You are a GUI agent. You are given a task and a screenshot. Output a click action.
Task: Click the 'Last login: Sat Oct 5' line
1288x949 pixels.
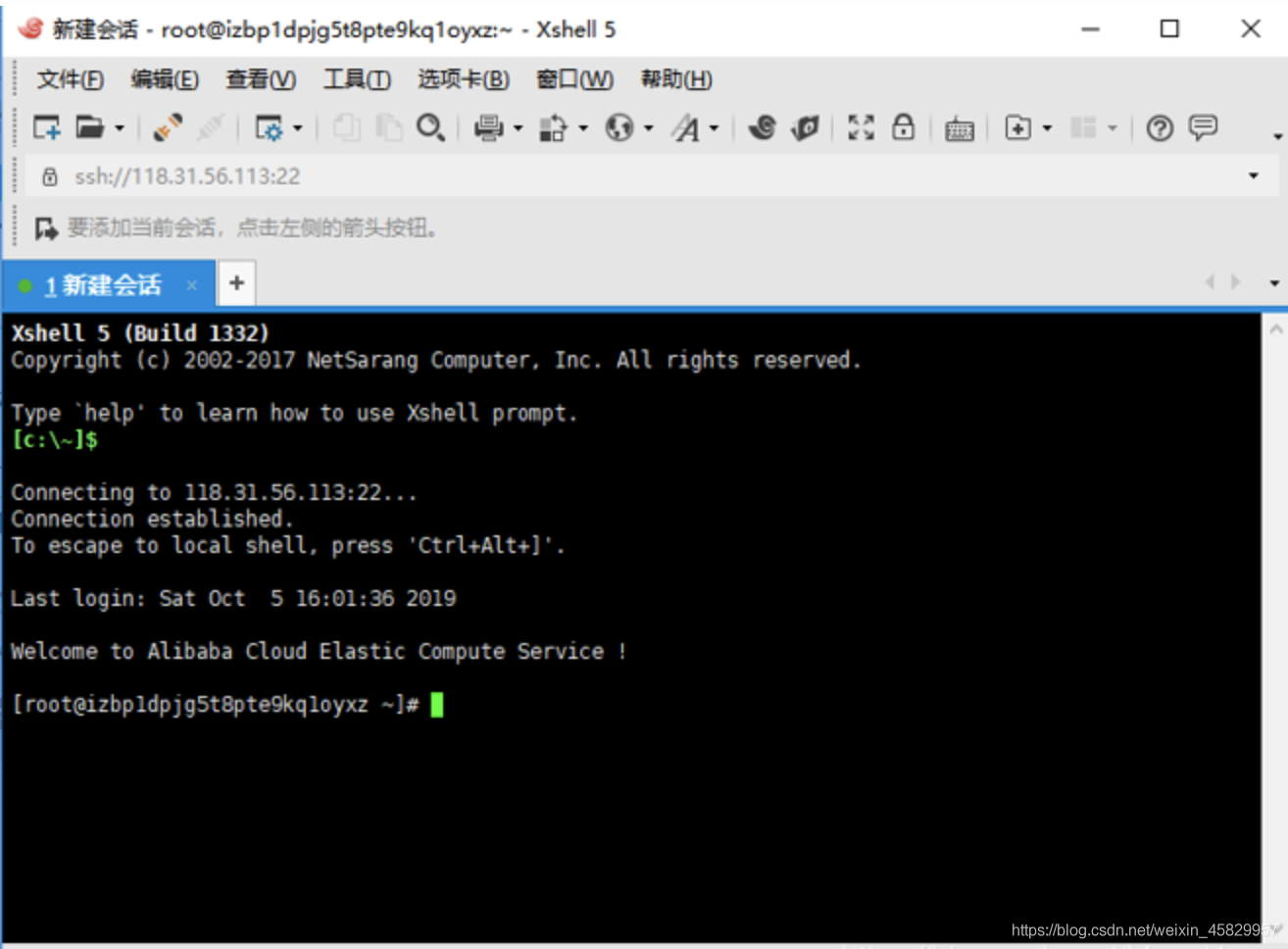pos(233,599)
